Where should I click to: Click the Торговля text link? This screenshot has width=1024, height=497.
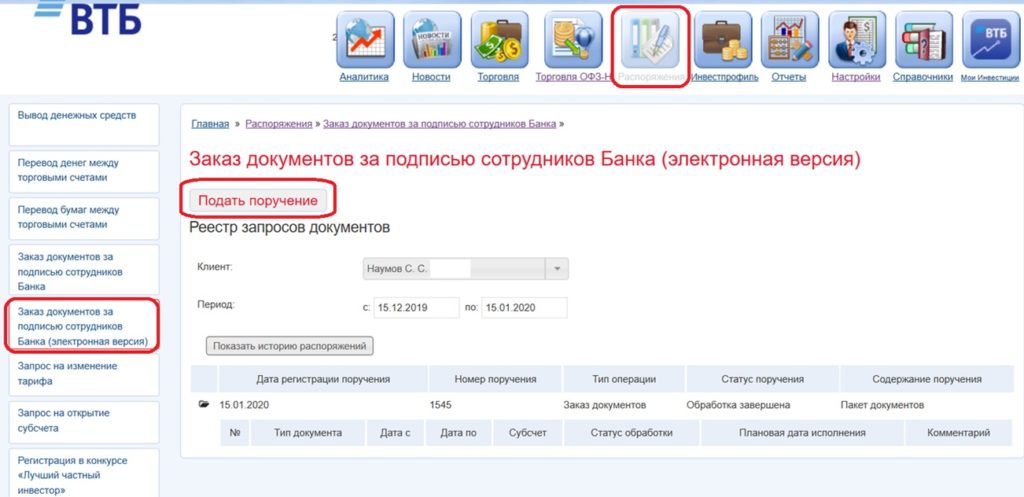coord(498,77)
